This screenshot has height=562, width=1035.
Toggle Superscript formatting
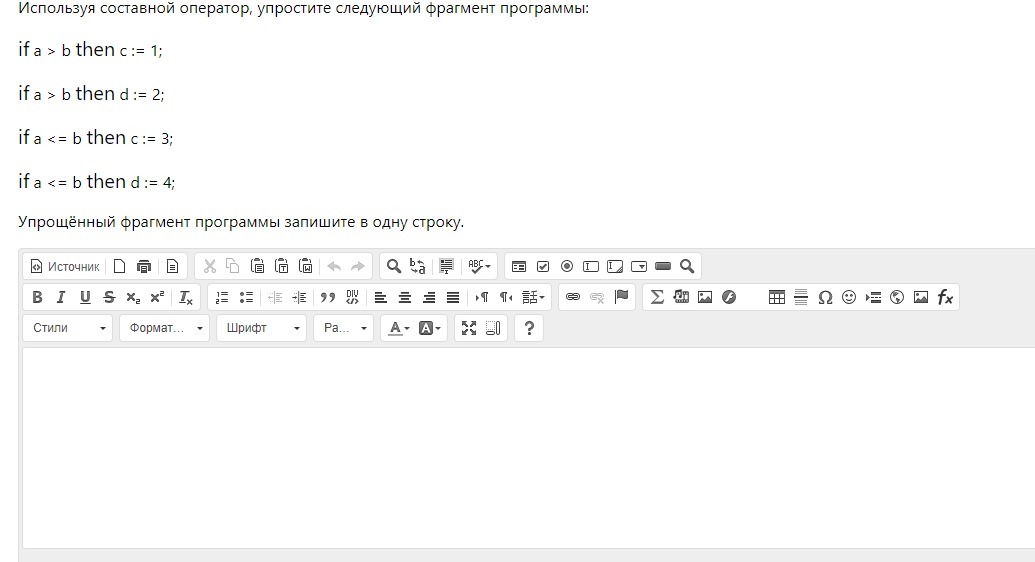point(157,297)
